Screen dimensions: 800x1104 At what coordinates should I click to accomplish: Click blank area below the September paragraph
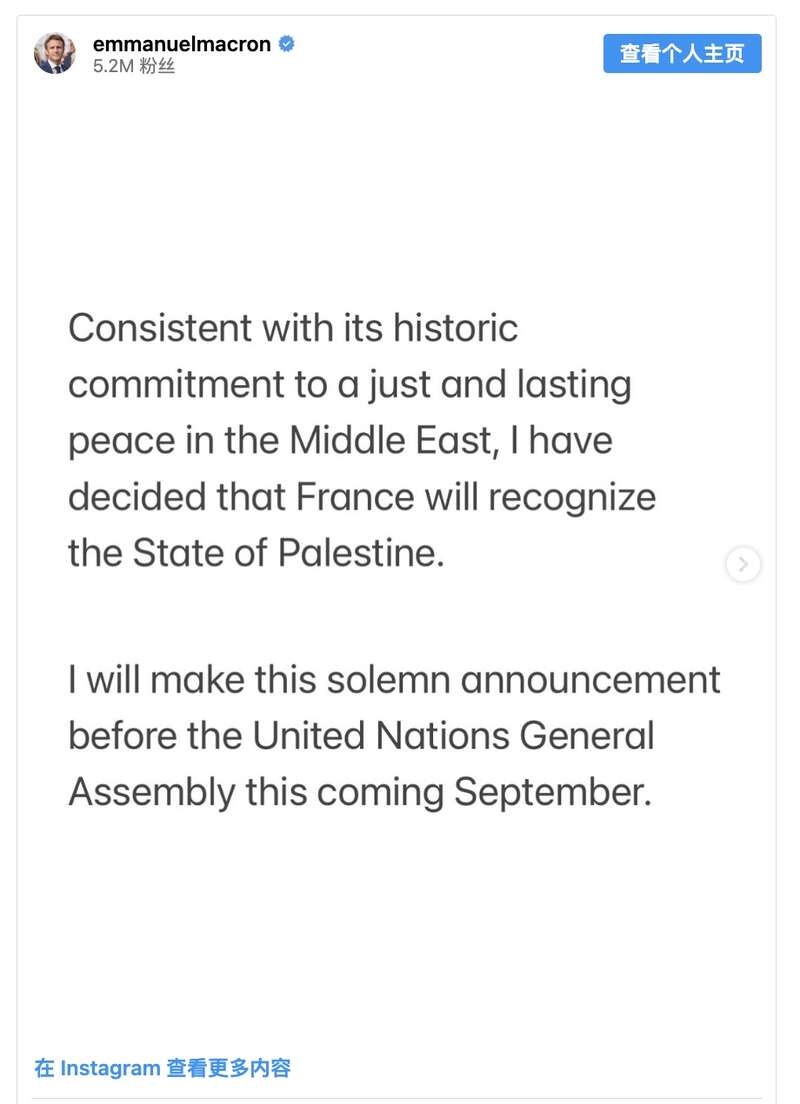coord(398,929)
